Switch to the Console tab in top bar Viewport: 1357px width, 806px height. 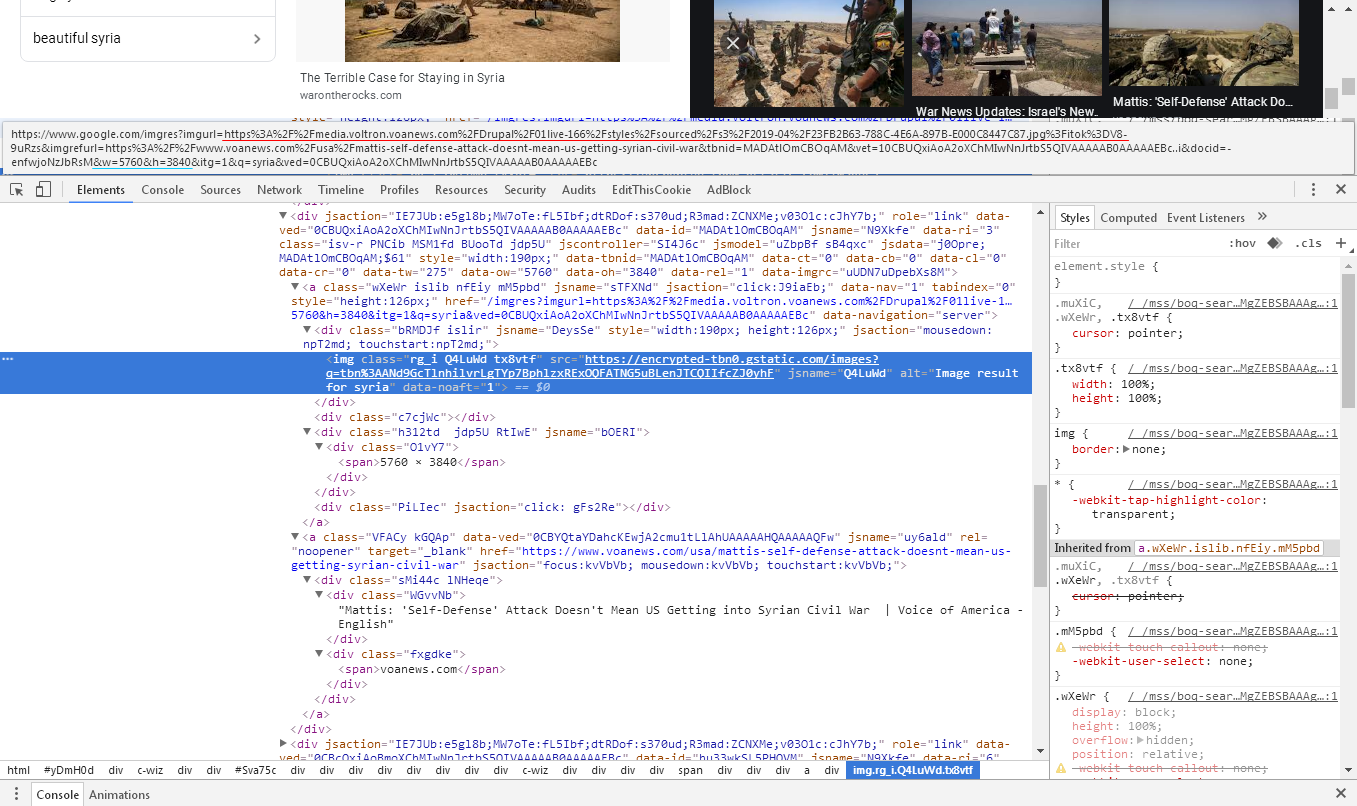tap(162, 190)
